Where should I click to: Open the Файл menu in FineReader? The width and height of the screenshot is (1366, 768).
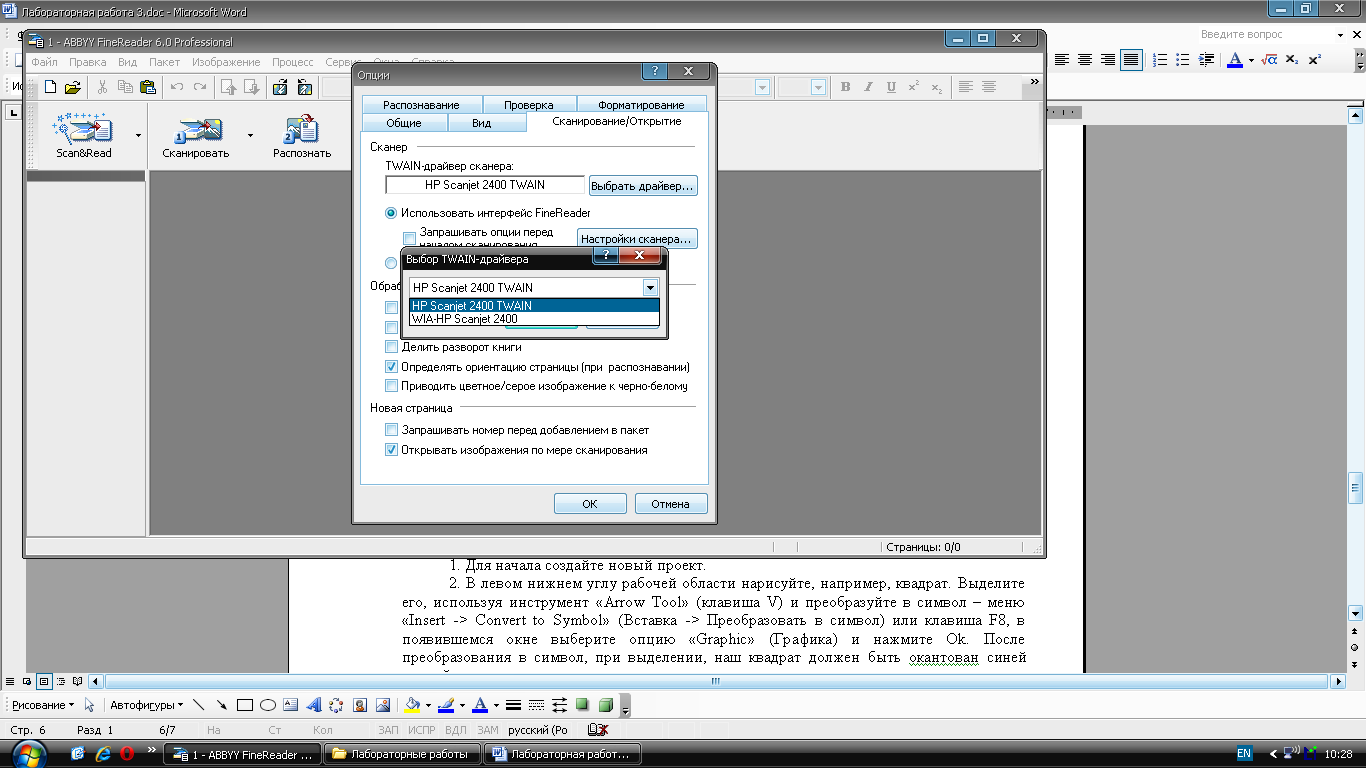[x=44, y=62]
